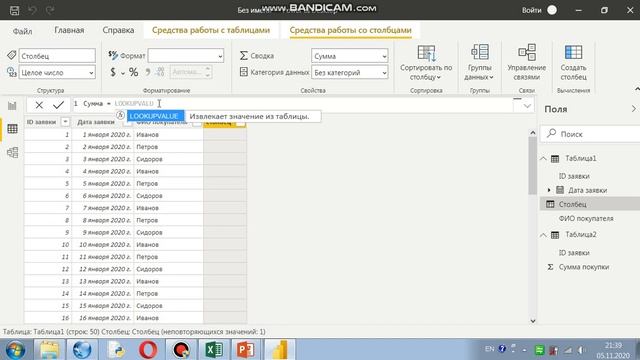640x360 pixels.
Task: Open Opera browser from the taskbar
Action: (x=148, y=350)
